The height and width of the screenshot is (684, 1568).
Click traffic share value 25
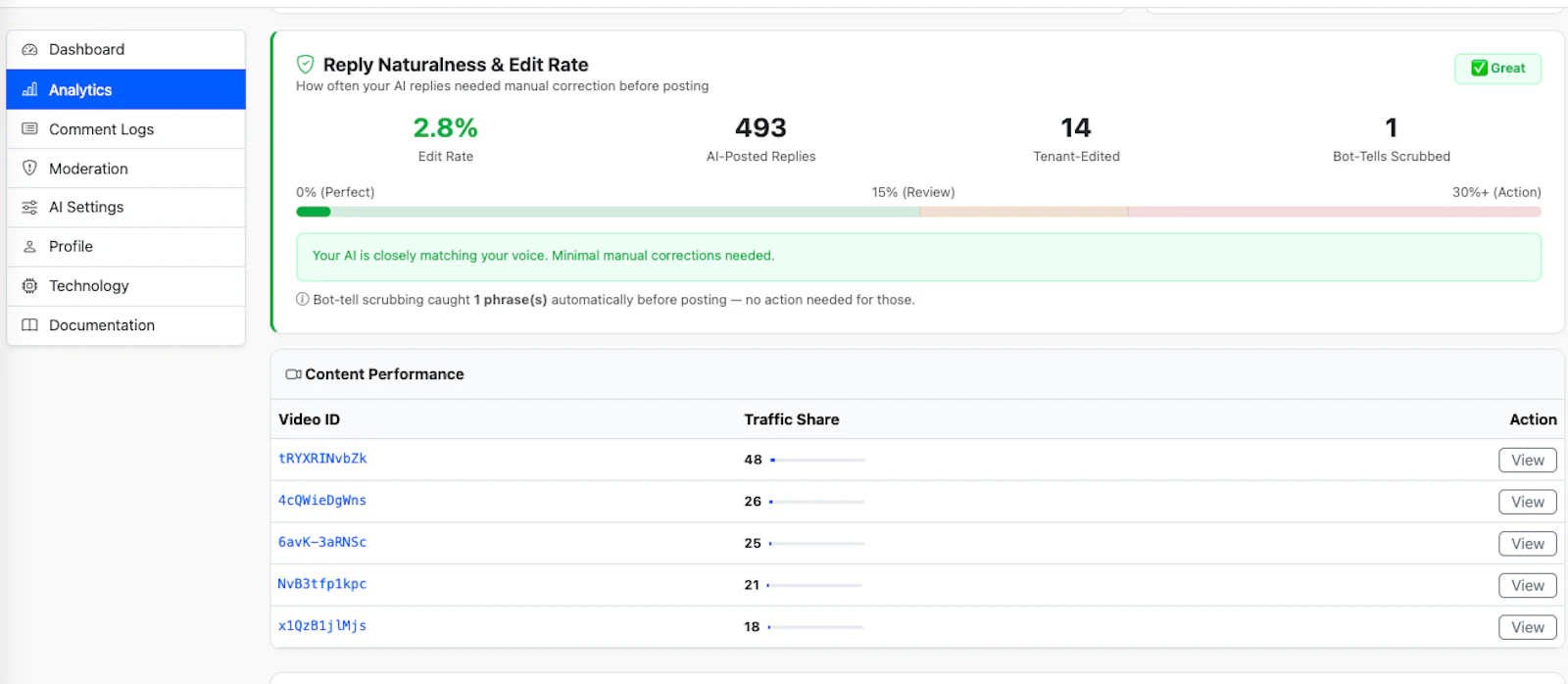[x=753, y=543]
